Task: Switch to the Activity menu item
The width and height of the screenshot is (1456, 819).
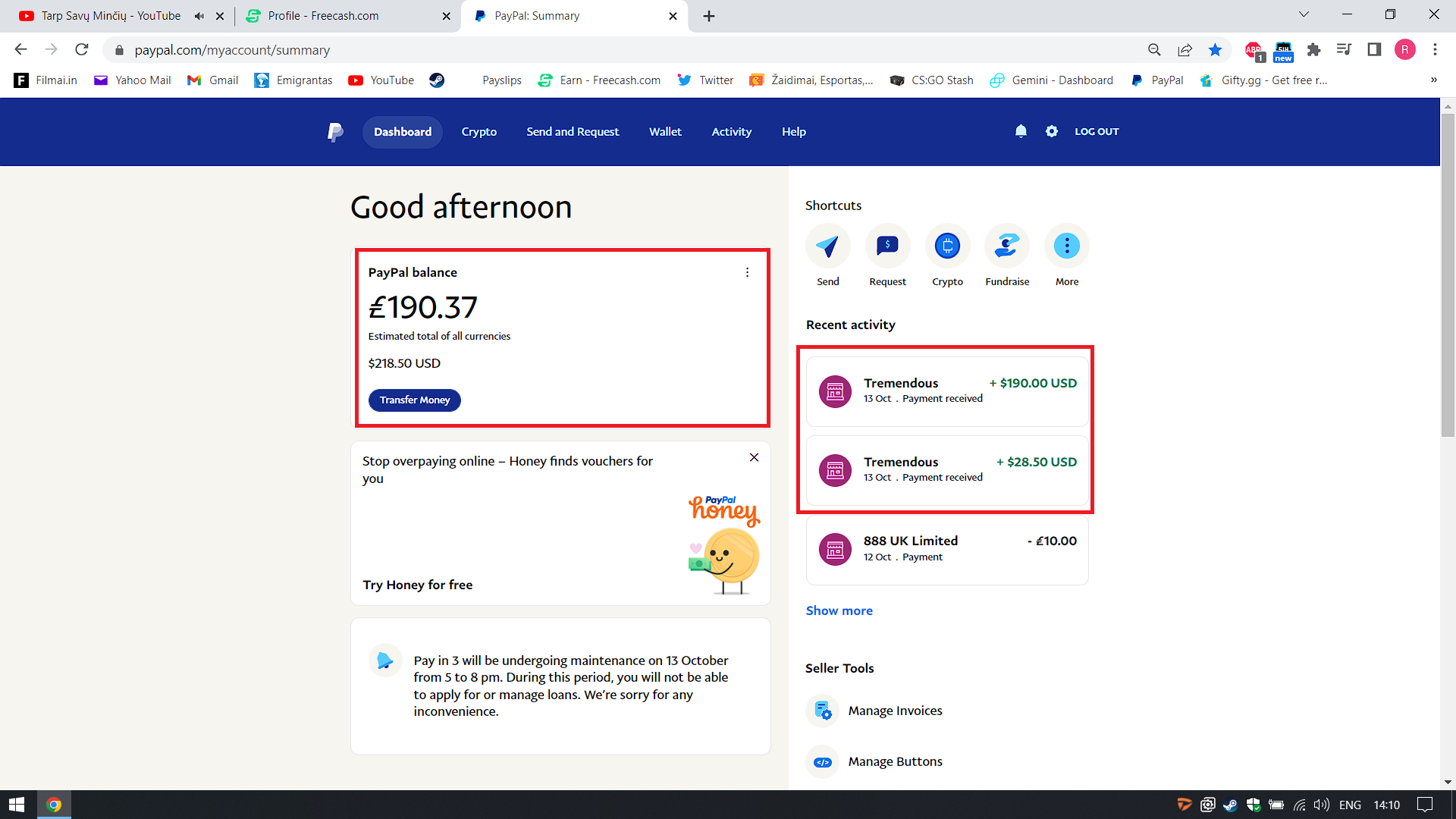Action: point(731,132)
